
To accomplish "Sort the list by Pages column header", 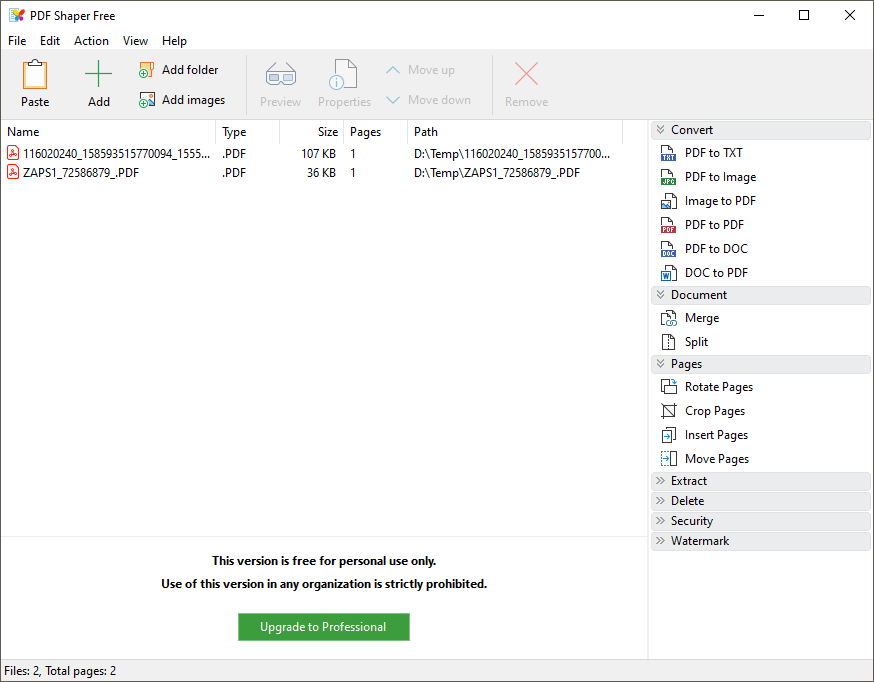I will (x=375, y=132).
